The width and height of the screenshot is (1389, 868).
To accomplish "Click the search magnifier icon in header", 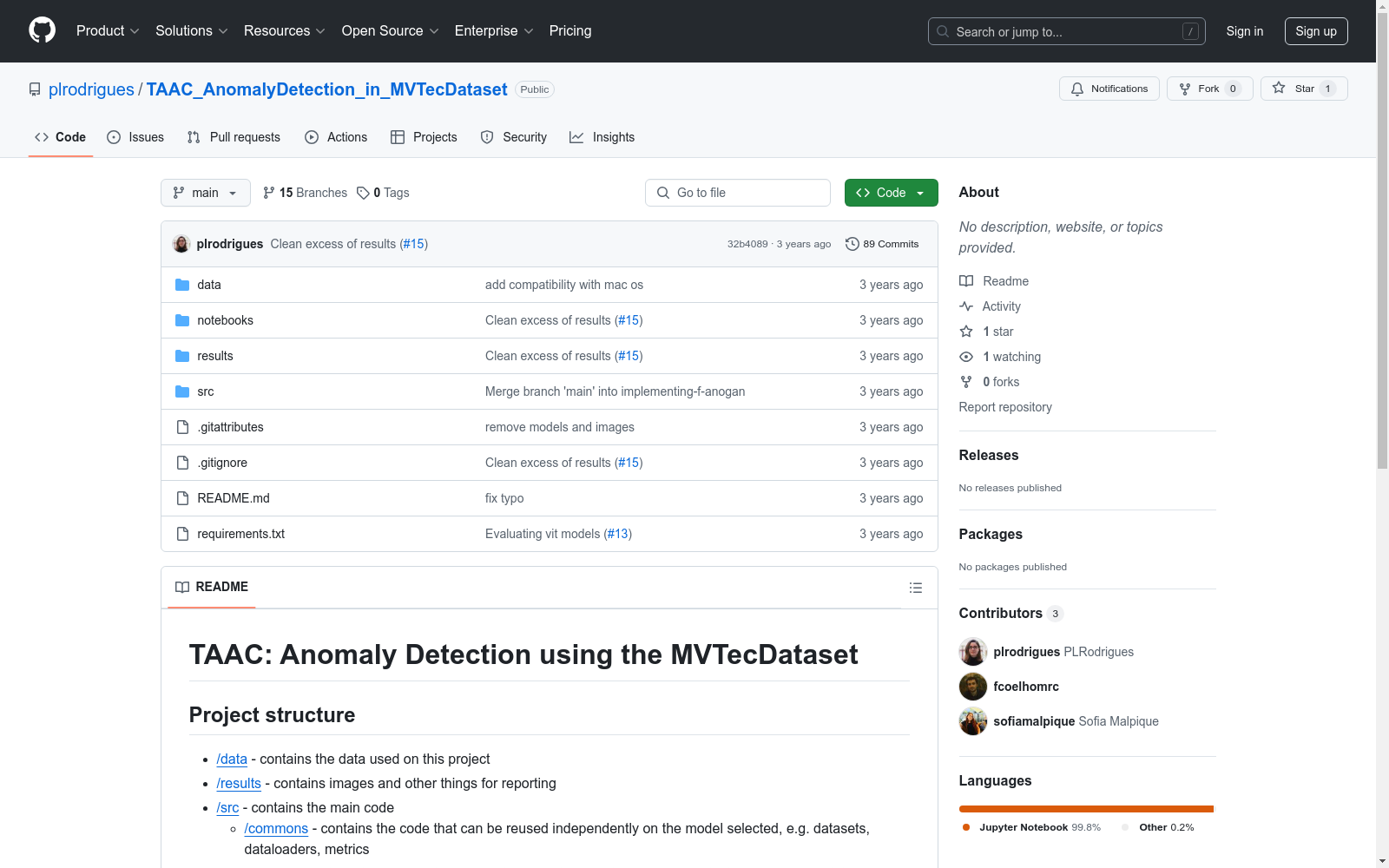I will point(943,31).
